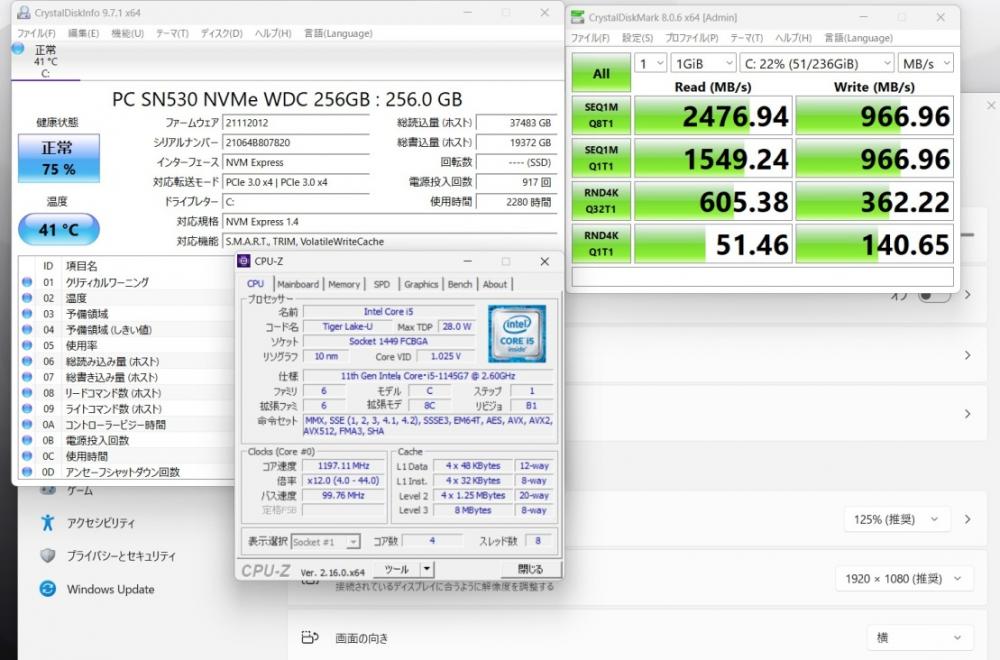This screenshot has width=1000, height=660.
Task: Click the 閉じる button in CPU-Z
Action: click(x=531, y=569)
